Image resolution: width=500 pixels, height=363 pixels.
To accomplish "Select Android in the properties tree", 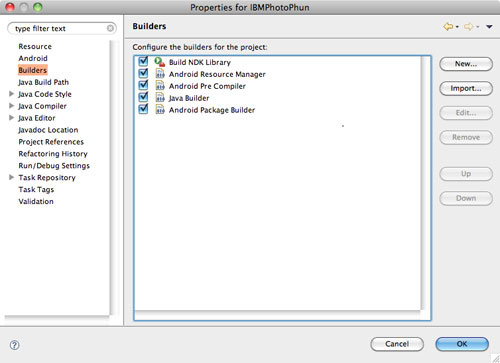I will [33, 58].
